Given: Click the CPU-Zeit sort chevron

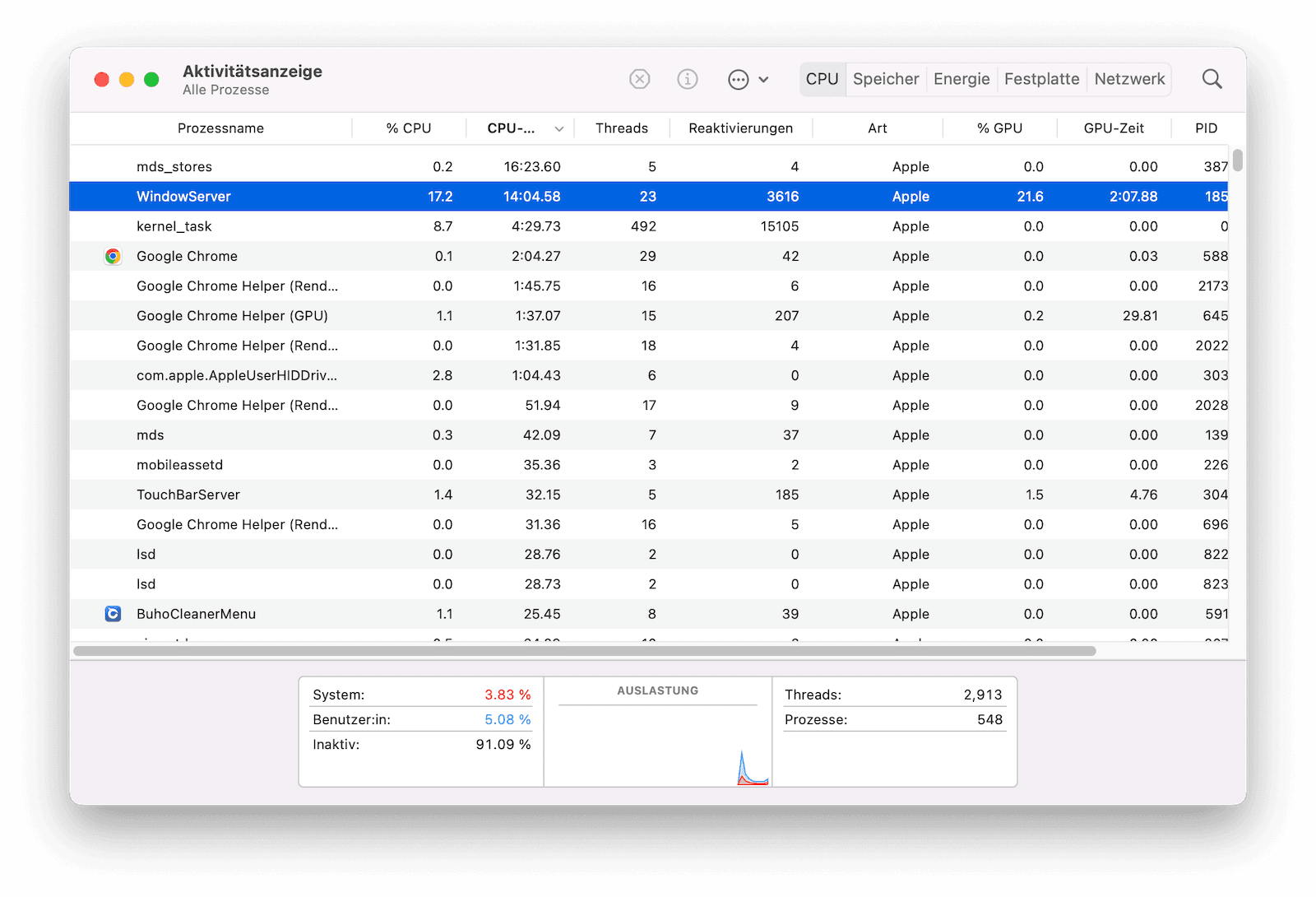Looking at the screenshot, I should 558,129.
